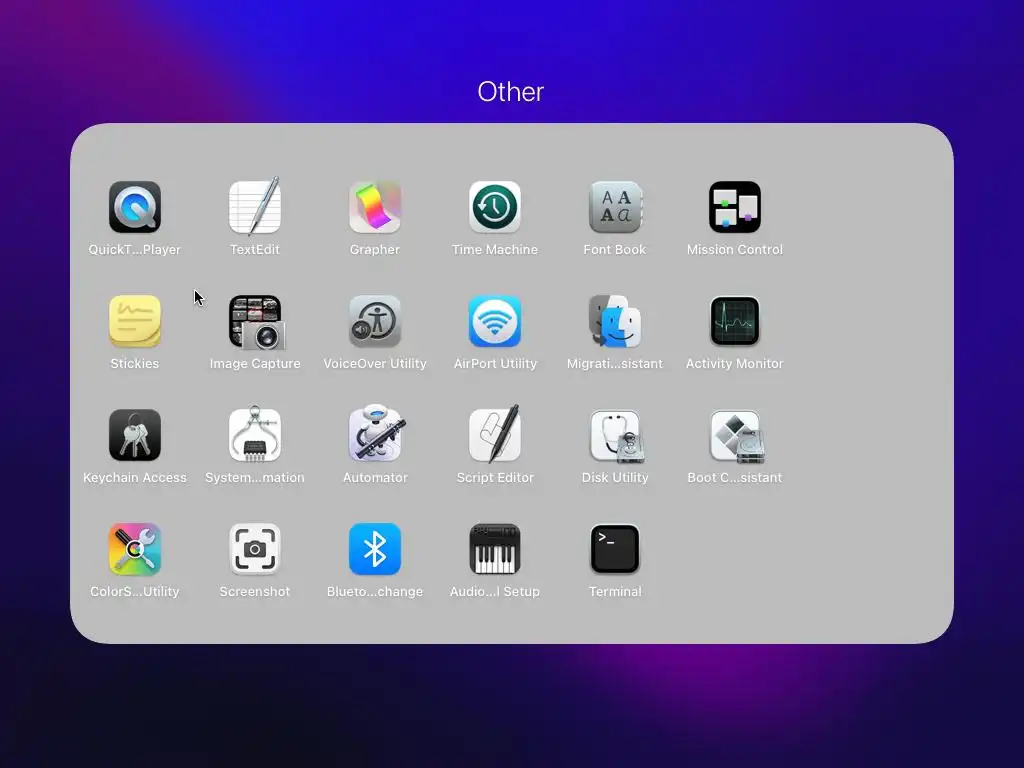The height and width of the screenshot is (768, 1024).
Task: Open Migration Assistant icon
Action: 615,321
